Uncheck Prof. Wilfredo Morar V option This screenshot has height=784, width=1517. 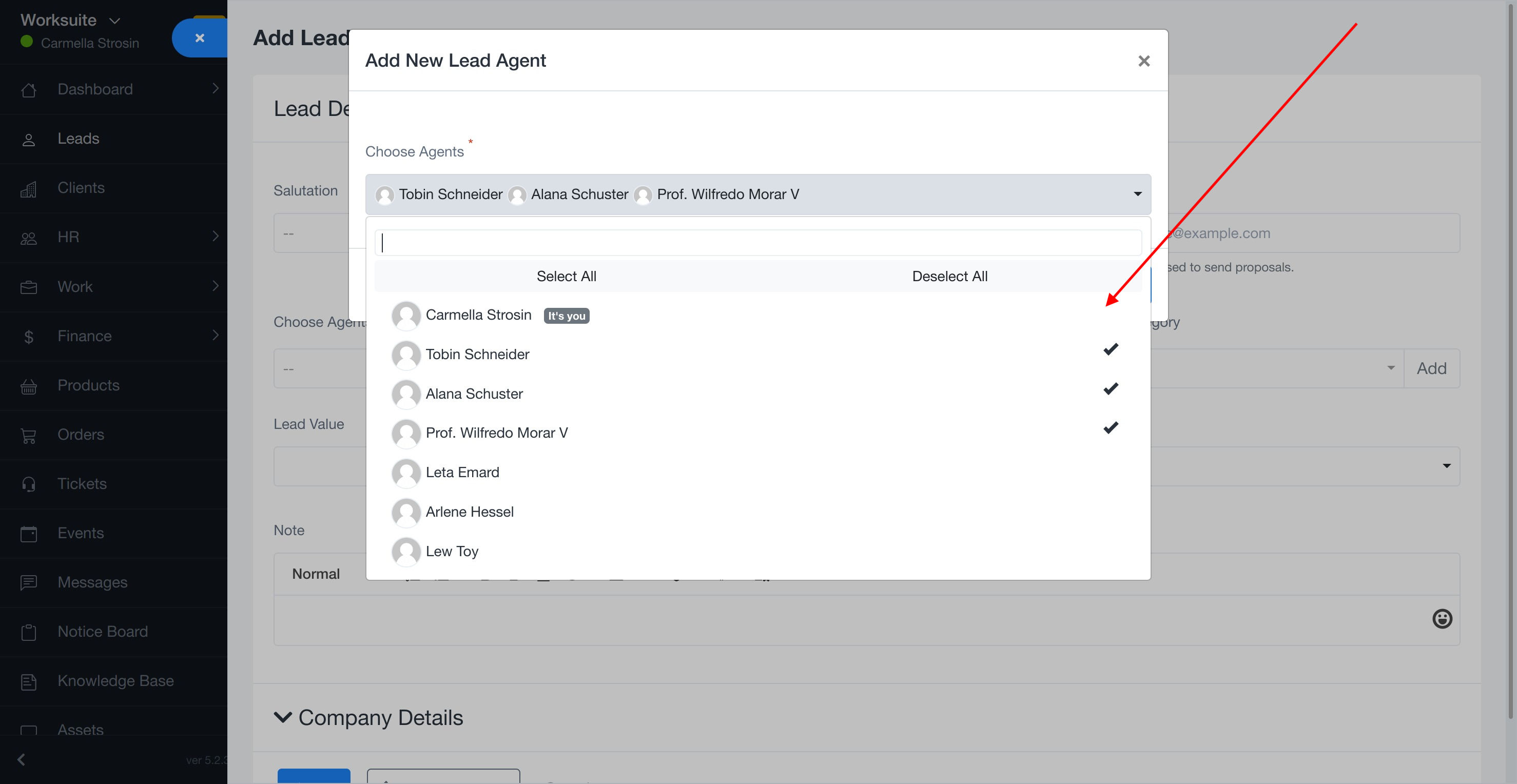(496, 433)
